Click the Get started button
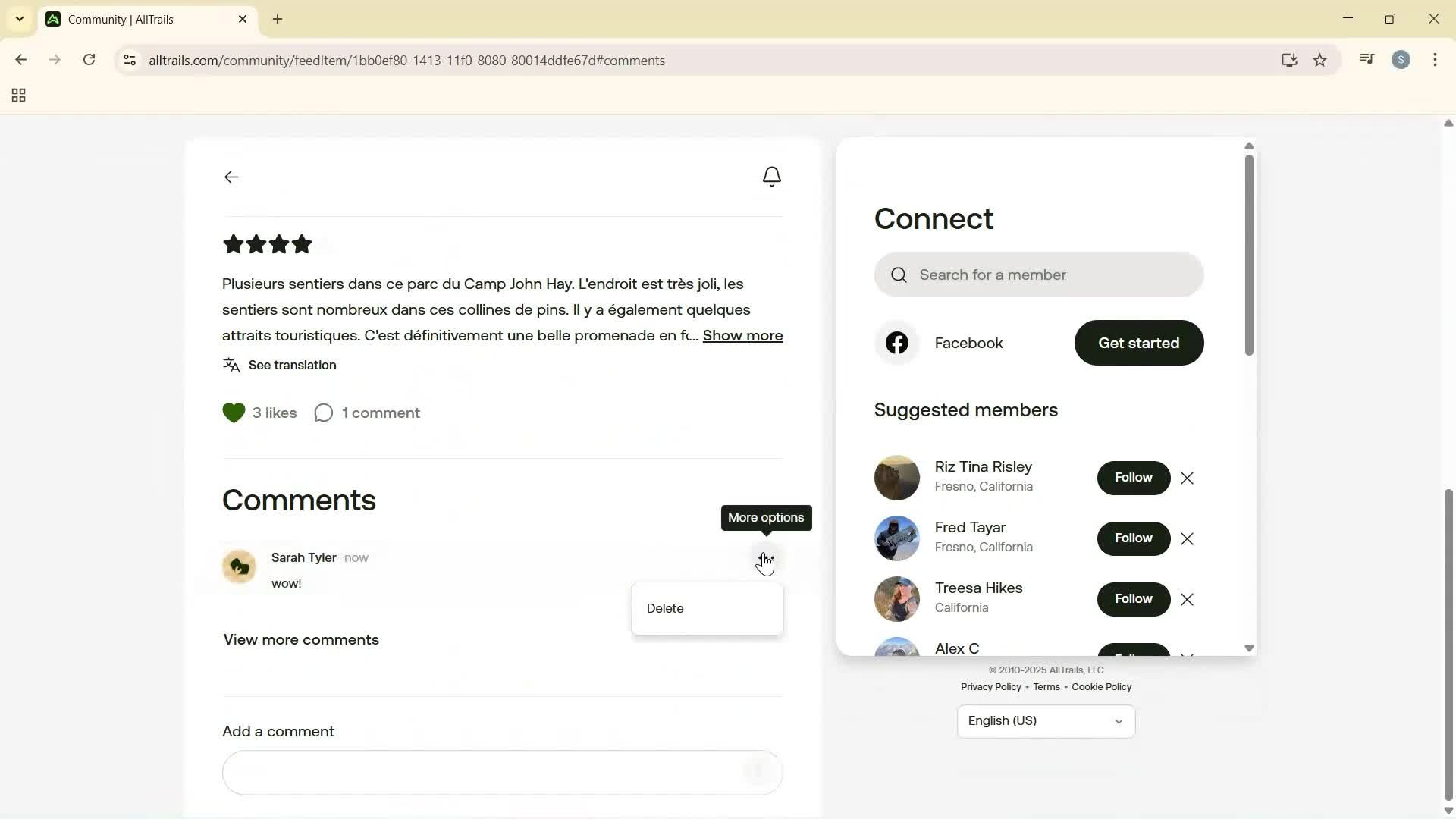This screenshot has width=1456, height=819. [x=1138, y=343]
